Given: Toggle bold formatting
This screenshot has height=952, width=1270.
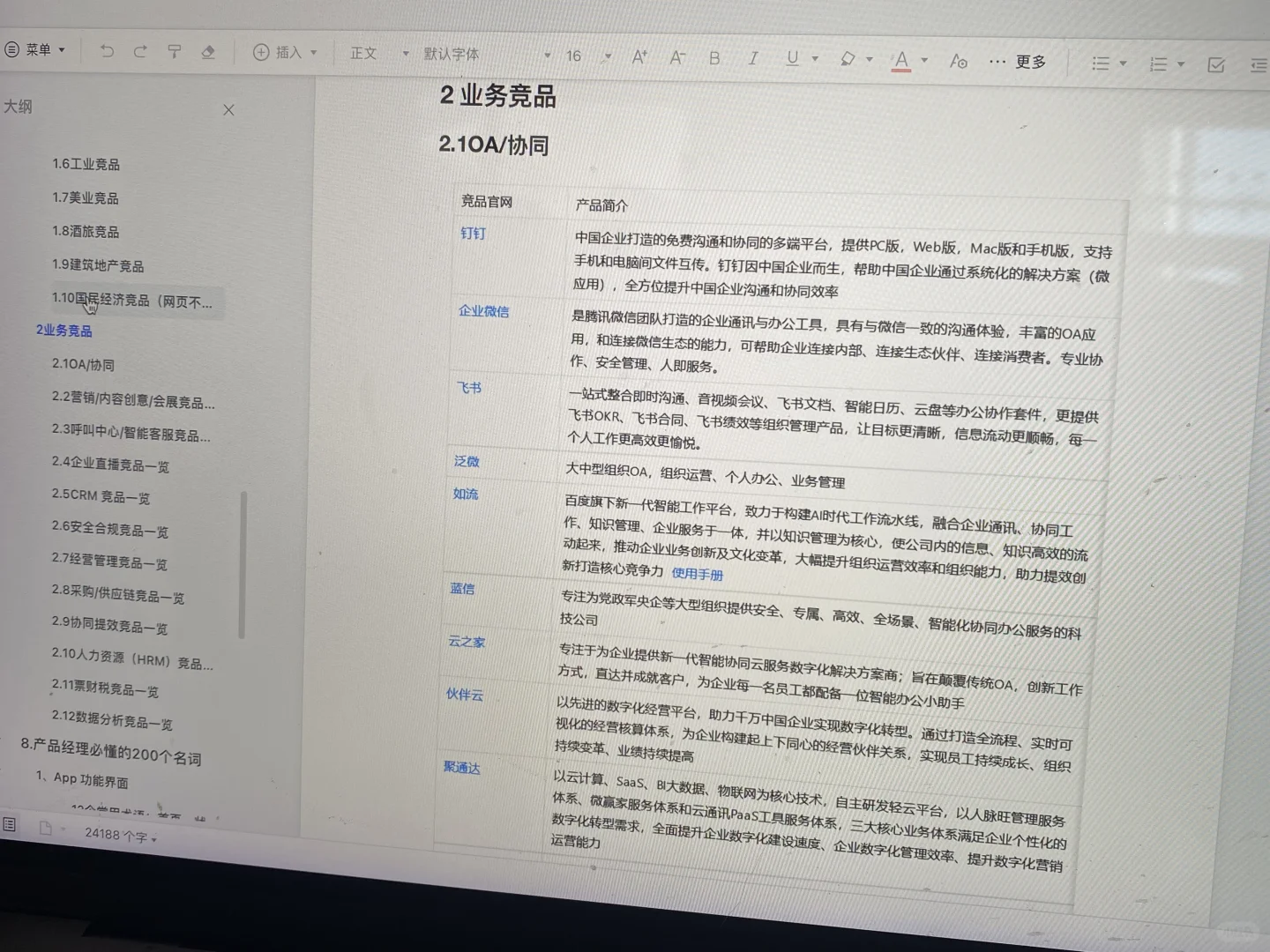Looking at the screenshot, I should pos(714,58).
